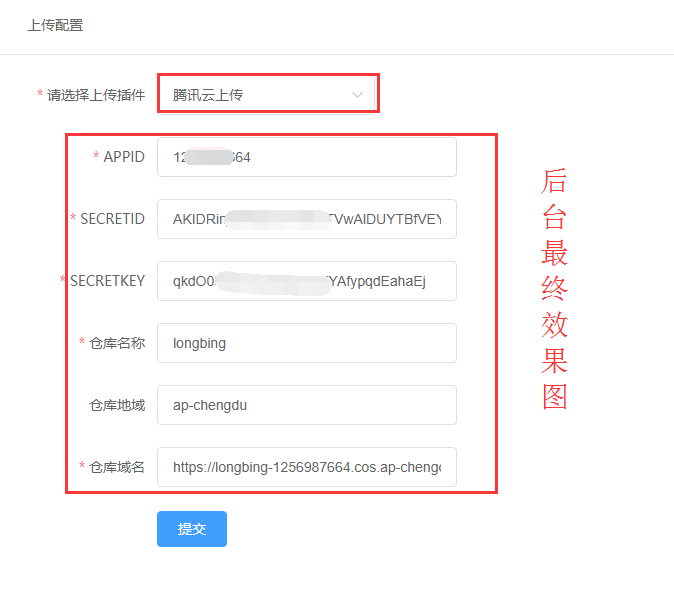Click the 仓库域名 label

click(x=117, y=467)
